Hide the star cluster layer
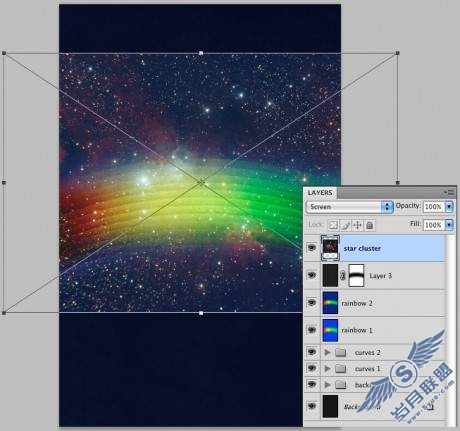Screen dimensions: 460x431 click(312, 248)
